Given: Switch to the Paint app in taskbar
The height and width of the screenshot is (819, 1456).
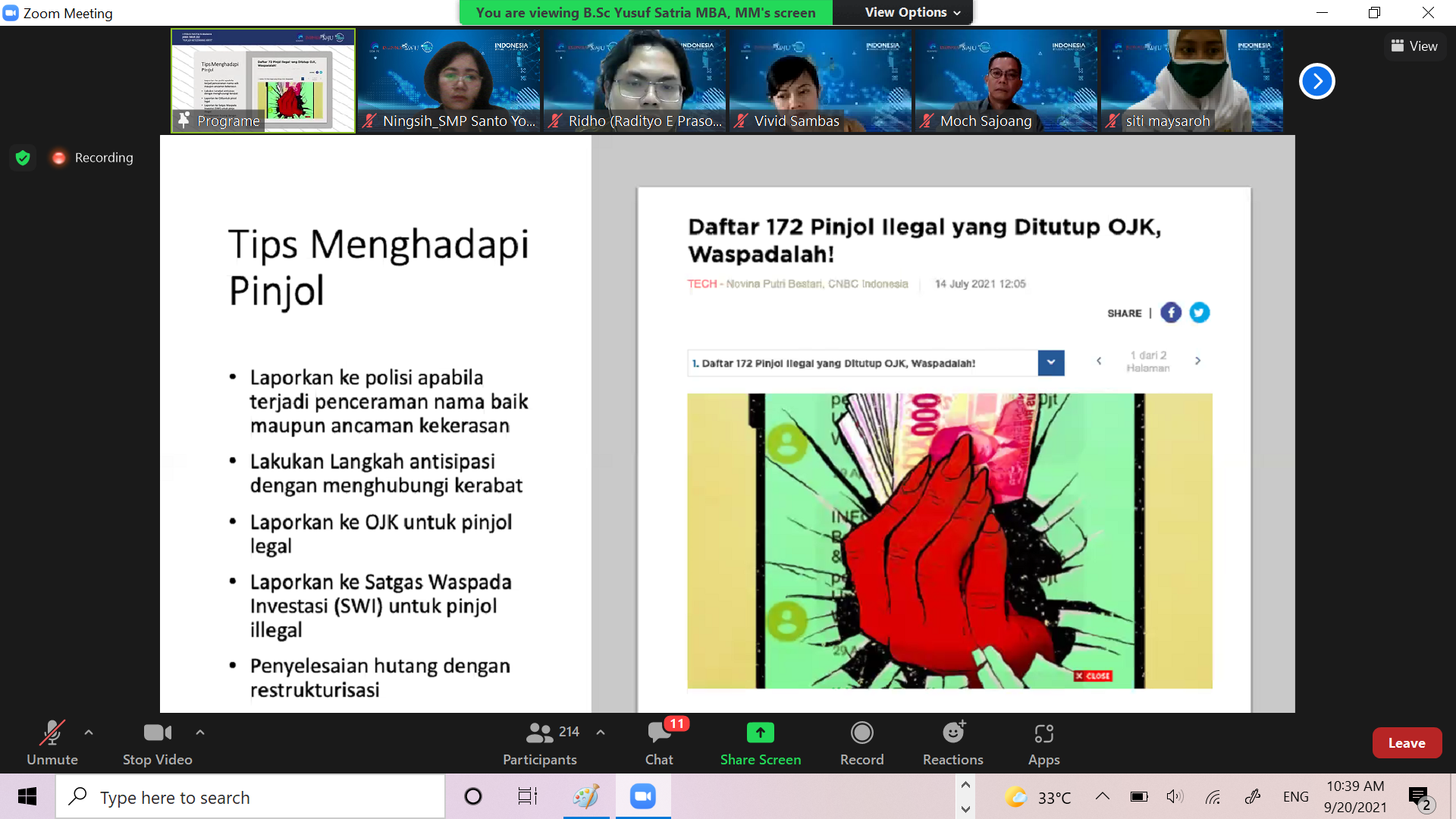Looking at the screenshot, I should [x=586, y=796].
